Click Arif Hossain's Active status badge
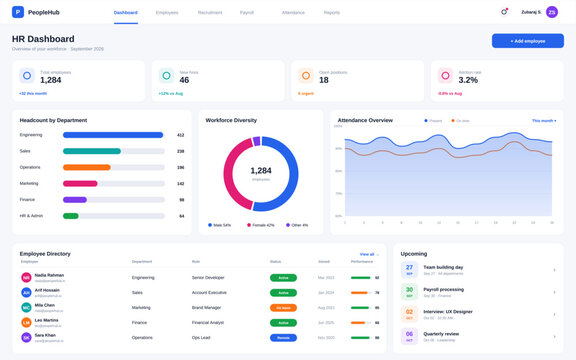The width and height of the screenshot is (576, 360). [x=283, y=293]
